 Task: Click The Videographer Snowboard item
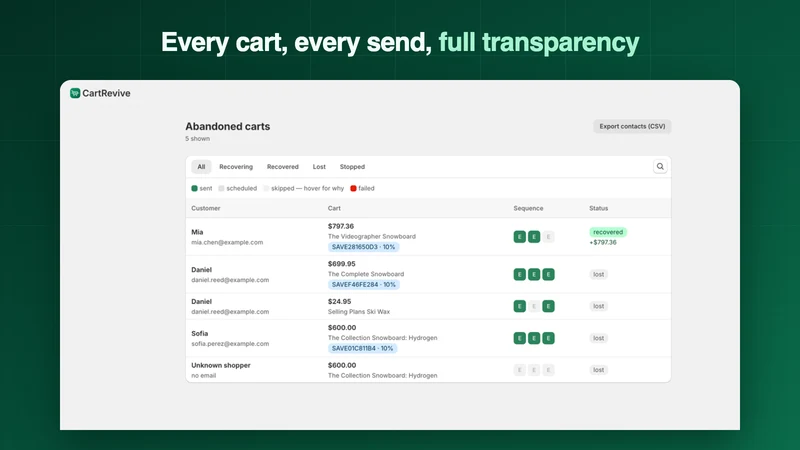[372, 236]
